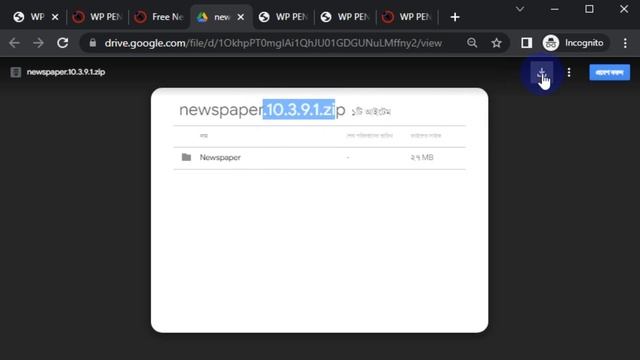Click the Newspaper folder's size value in MB
640x360 pixels.
coord(422,158)
